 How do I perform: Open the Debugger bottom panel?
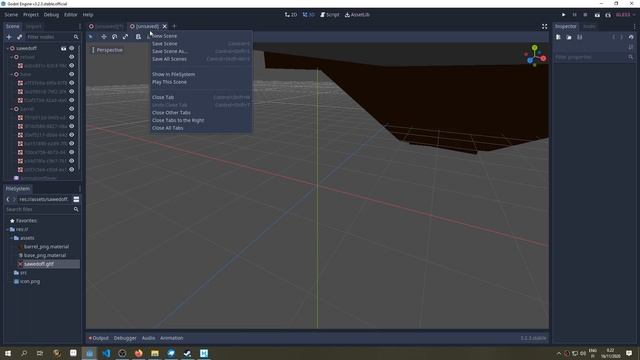point(125,338)
